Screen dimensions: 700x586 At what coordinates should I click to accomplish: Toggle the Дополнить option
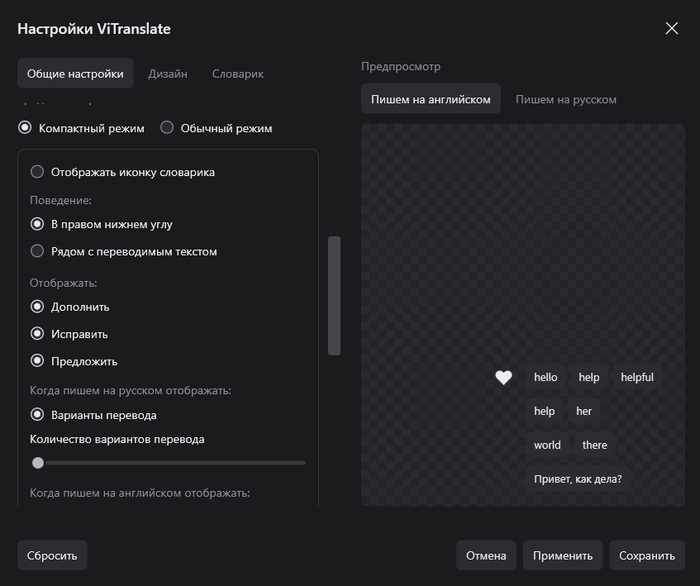click(x=37, y=307)
